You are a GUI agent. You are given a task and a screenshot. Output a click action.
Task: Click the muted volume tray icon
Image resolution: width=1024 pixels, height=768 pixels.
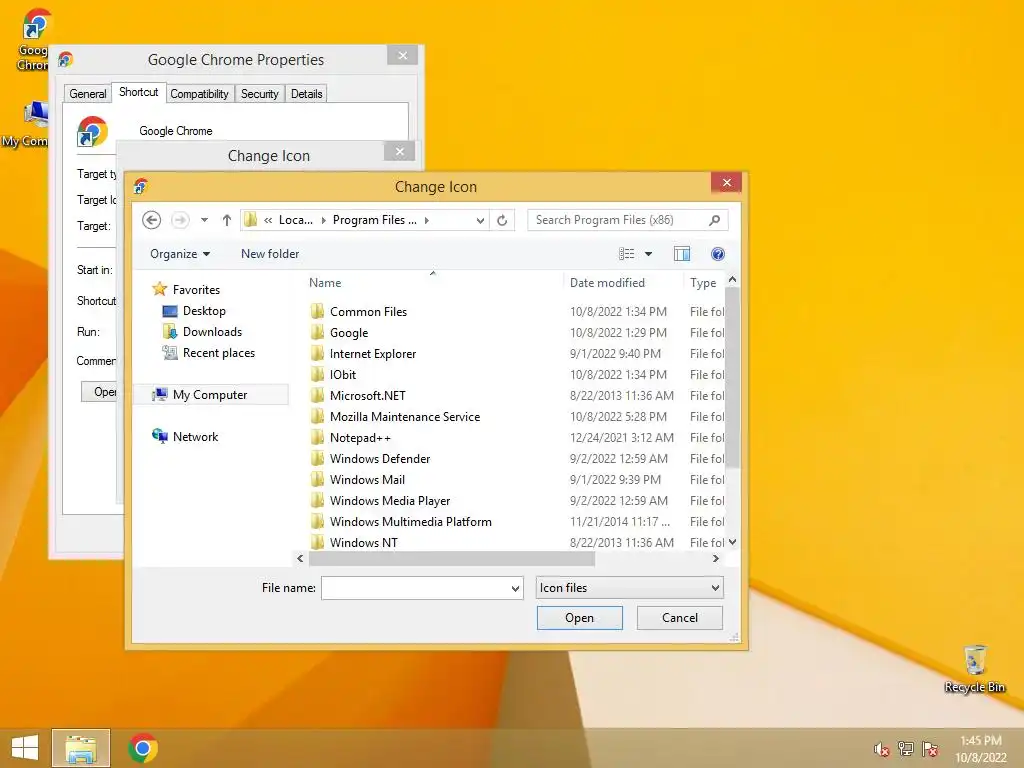(x=882, y=749)
